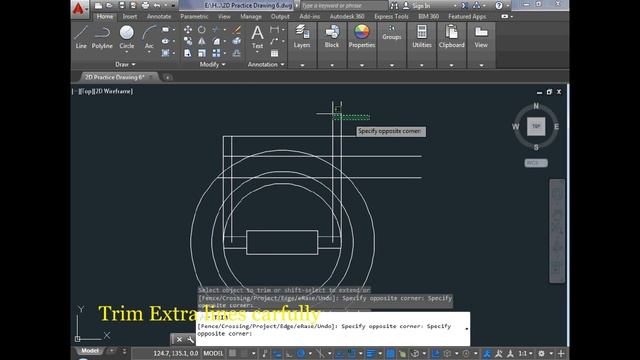
Task: Select the Explode tool in the Modify panel
Action: tap(237, 41)
